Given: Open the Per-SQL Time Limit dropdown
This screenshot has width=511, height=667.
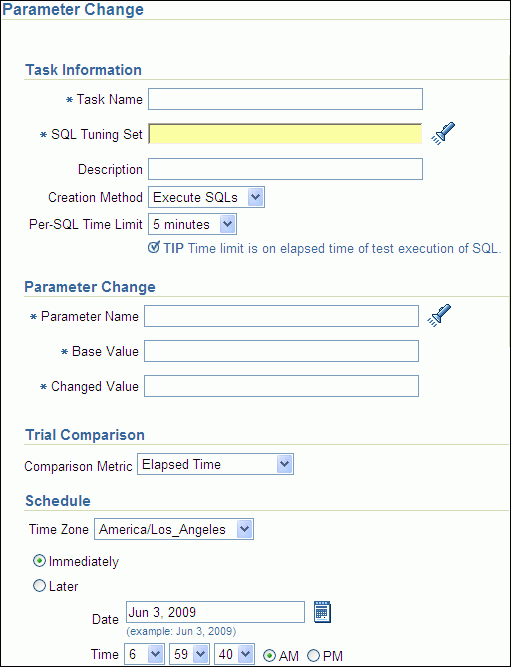Looking at the screenshot, I should (192, 224).
